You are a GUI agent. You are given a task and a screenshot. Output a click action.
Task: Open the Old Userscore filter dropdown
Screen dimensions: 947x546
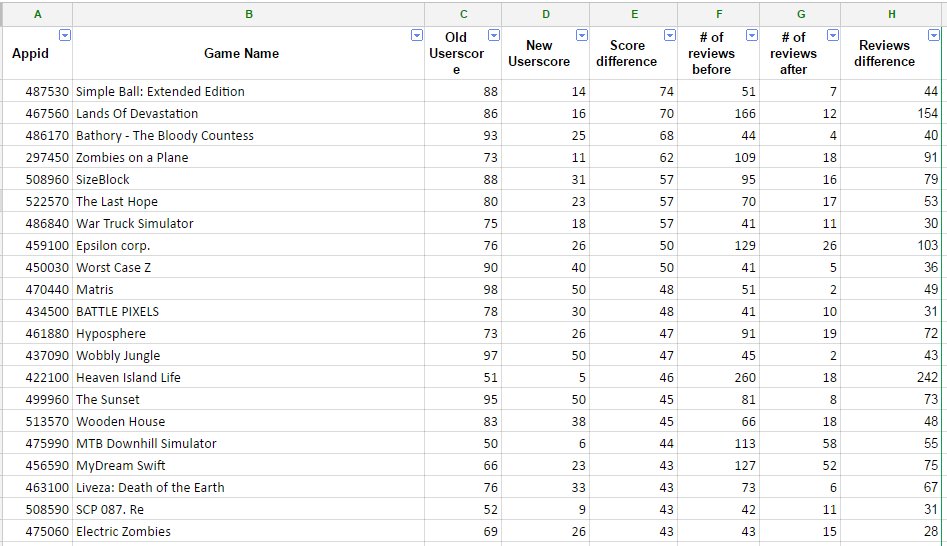tap(494, 36)
